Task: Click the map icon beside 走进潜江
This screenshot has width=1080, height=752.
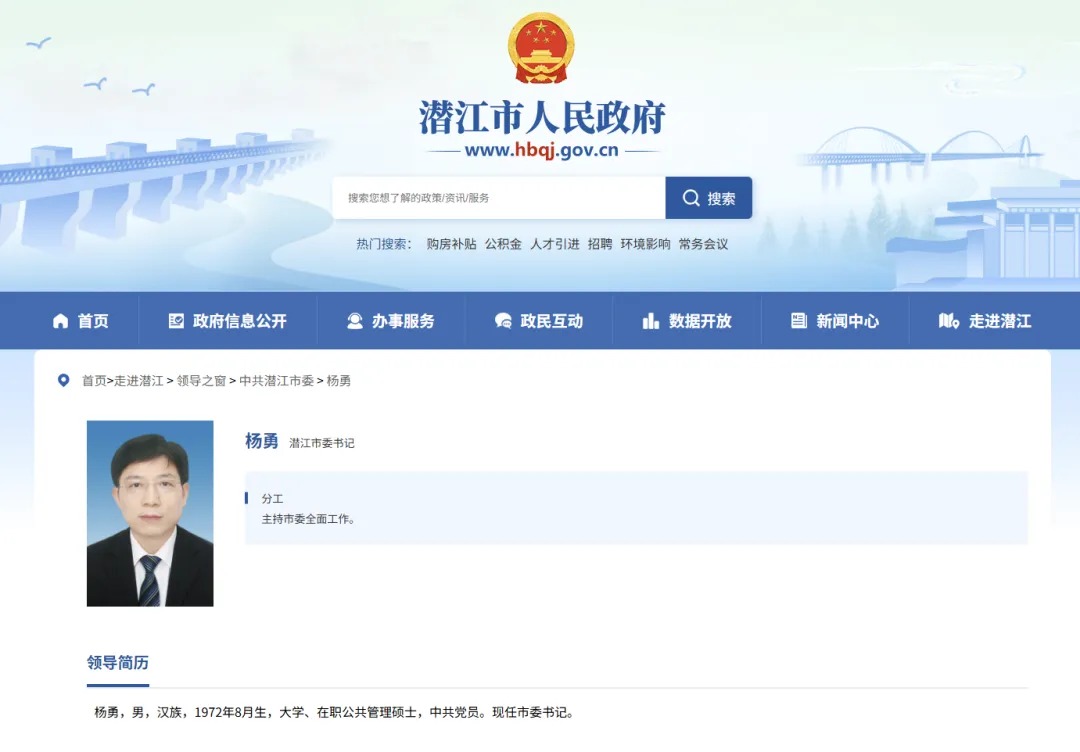Action: click(x=948, y=321)
